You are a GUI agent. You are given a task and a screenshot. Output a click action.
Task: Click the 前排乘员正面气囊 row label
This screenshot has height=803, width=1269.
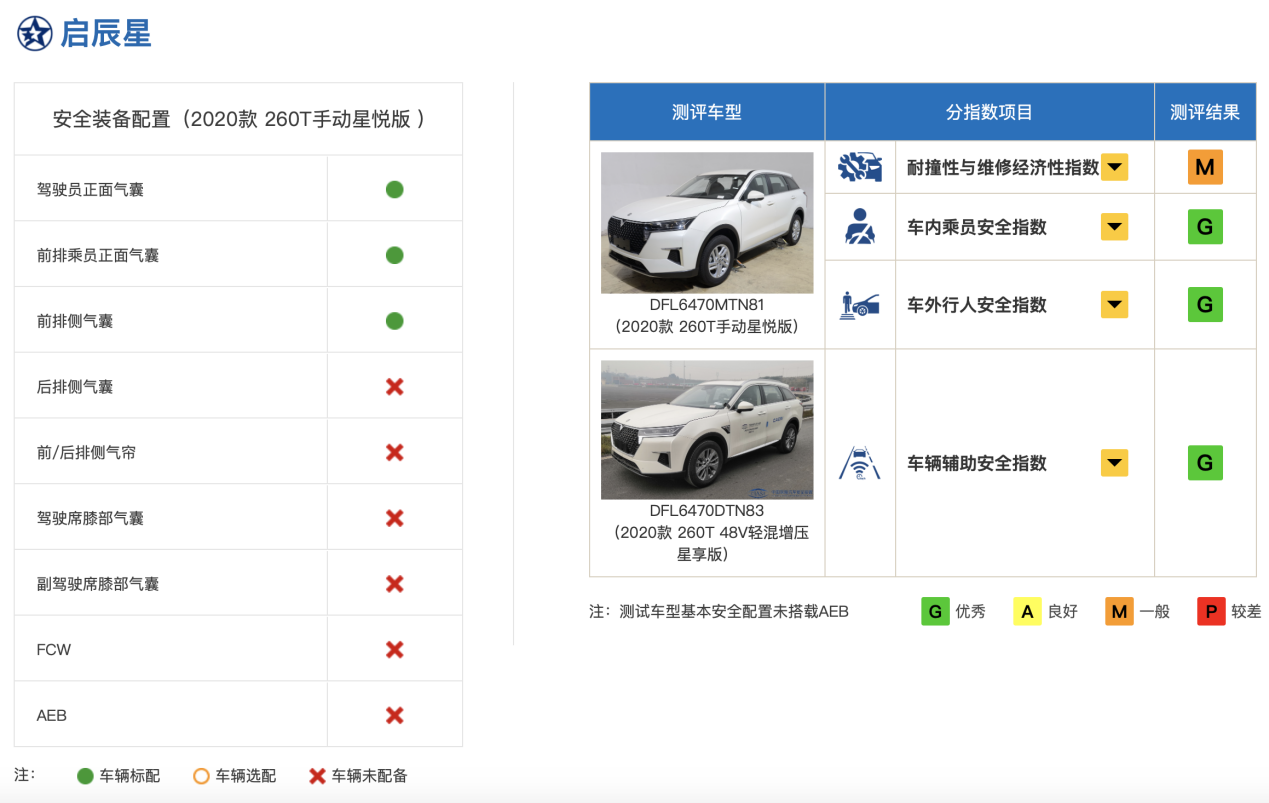click(x=98, y=255)
